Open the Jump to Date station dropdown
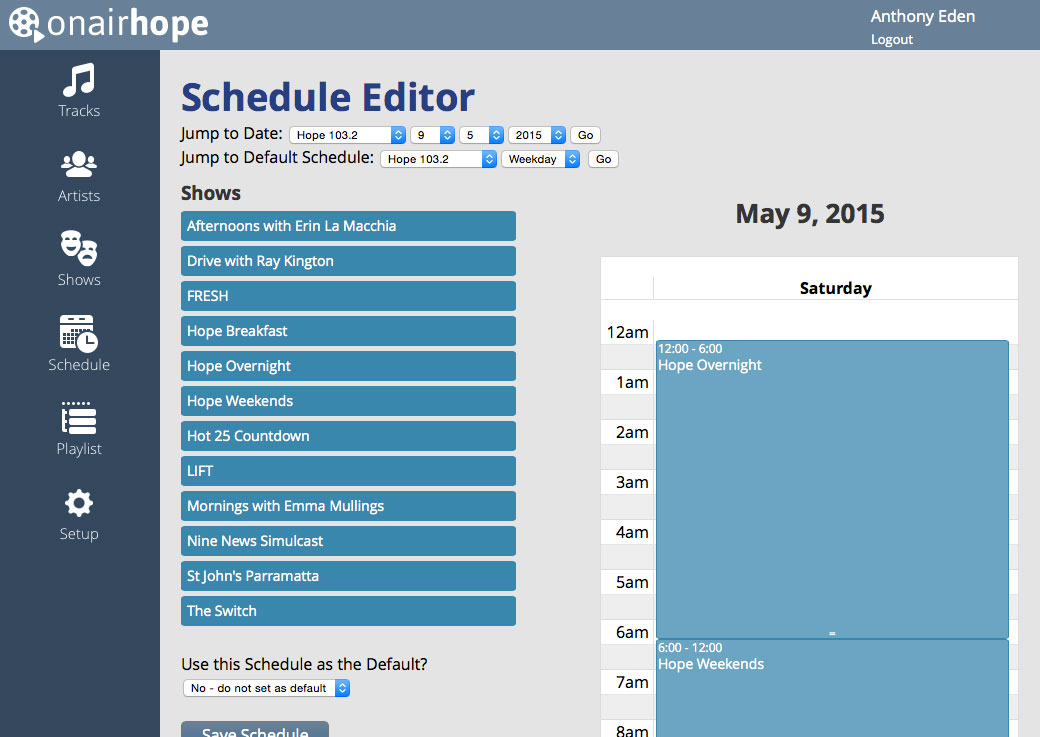The image size is (1040, 737). [x=348, y=135]
